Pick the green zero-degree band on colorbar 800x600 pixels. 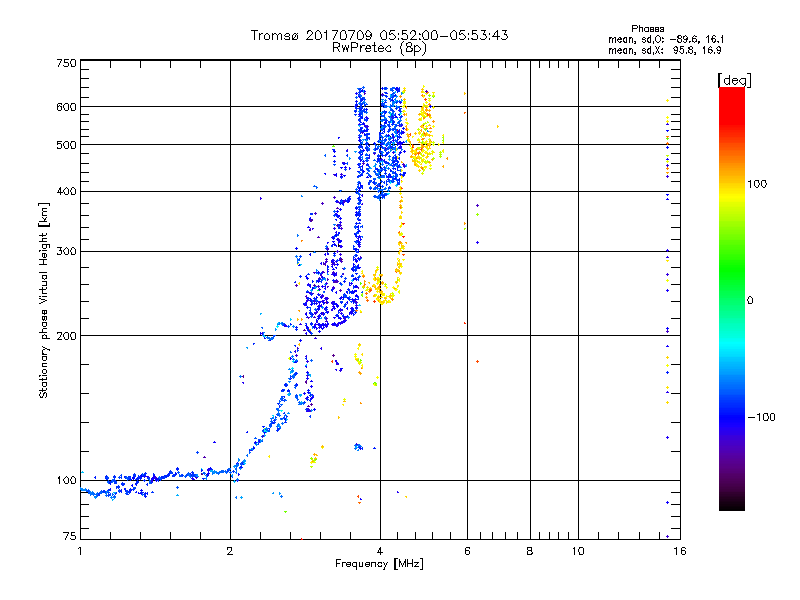731,299
